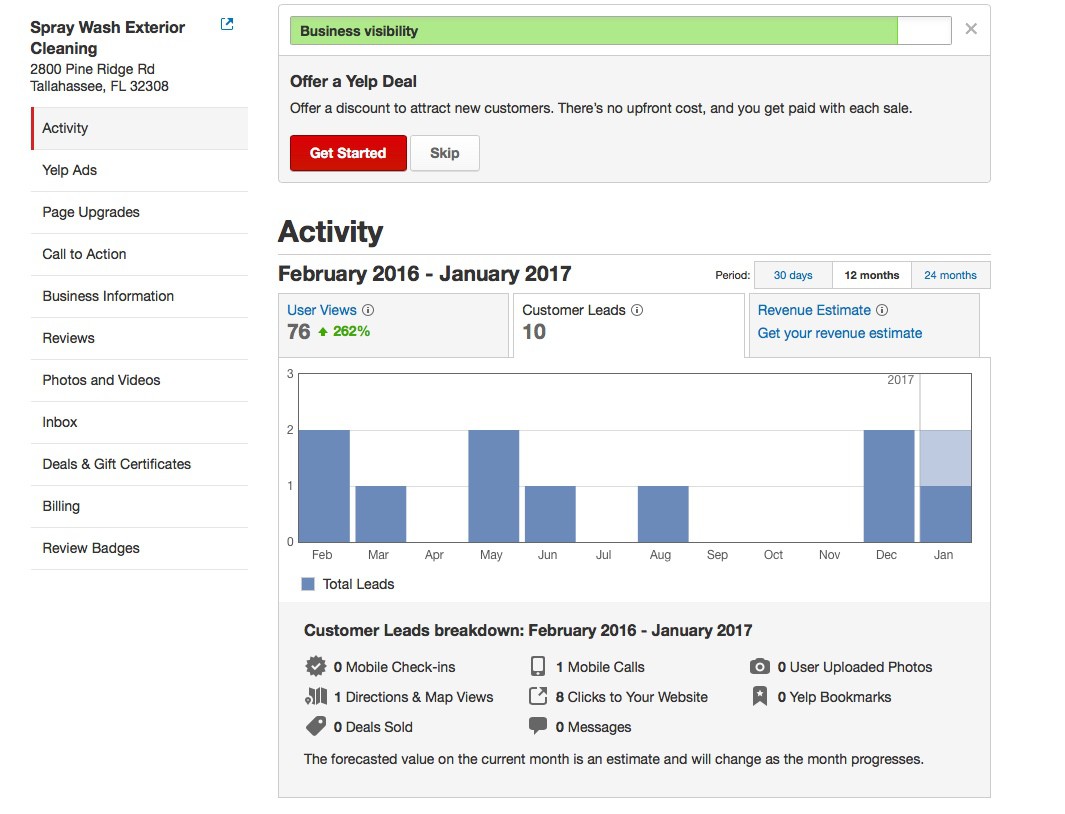Image resolution: width=1065 pixels, height=814 pixels.
Task: Click the June leads bar
Action: click(550, 514)
